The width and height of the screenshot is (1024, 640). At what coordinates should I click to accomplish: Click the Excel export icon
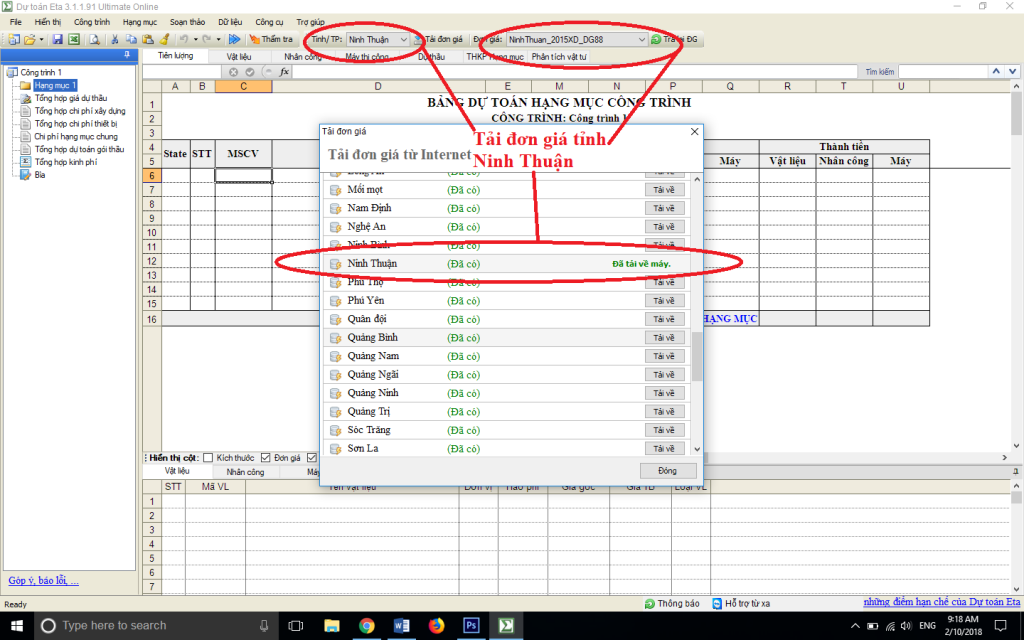click(74, 39)
